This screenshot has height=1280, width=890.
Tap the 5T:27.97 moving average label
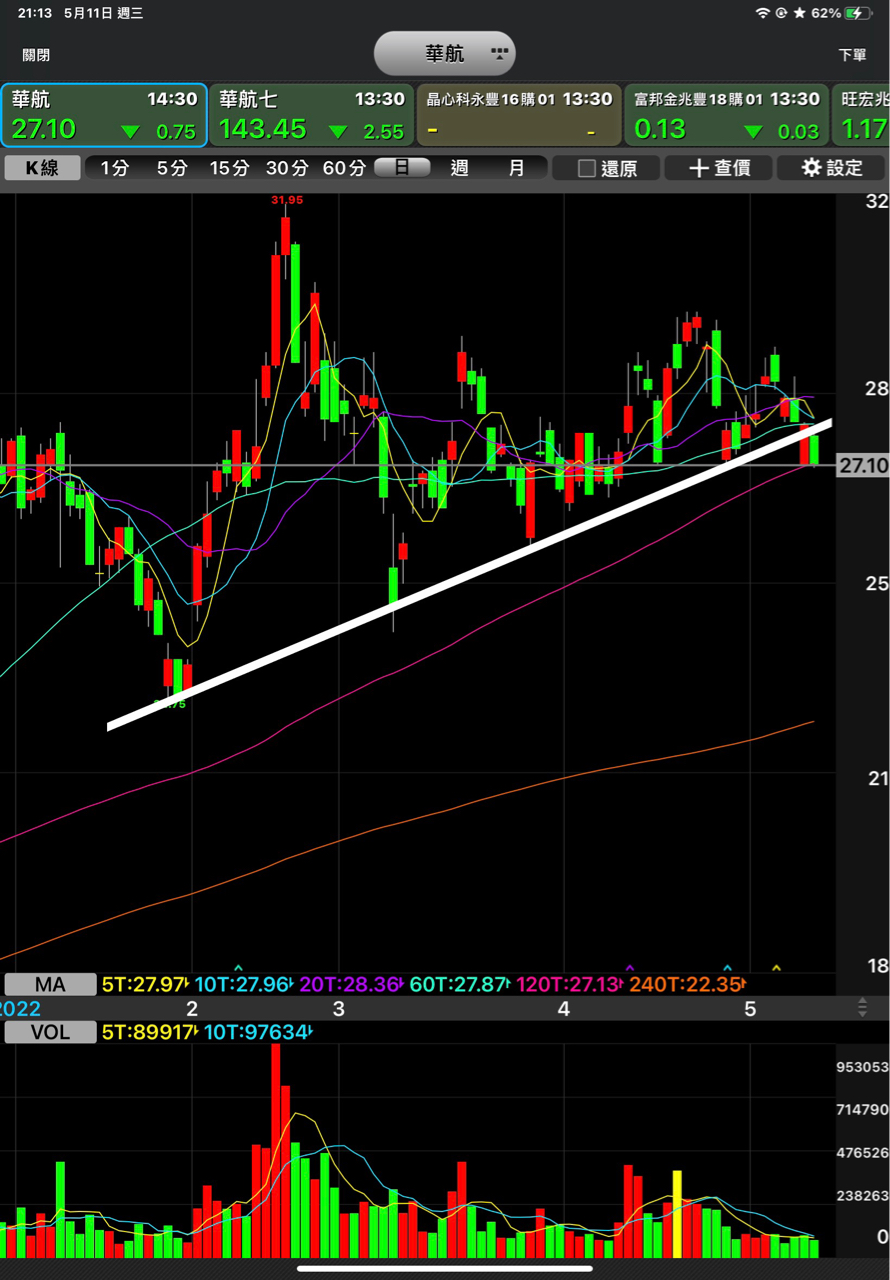(x=146, y=985)
